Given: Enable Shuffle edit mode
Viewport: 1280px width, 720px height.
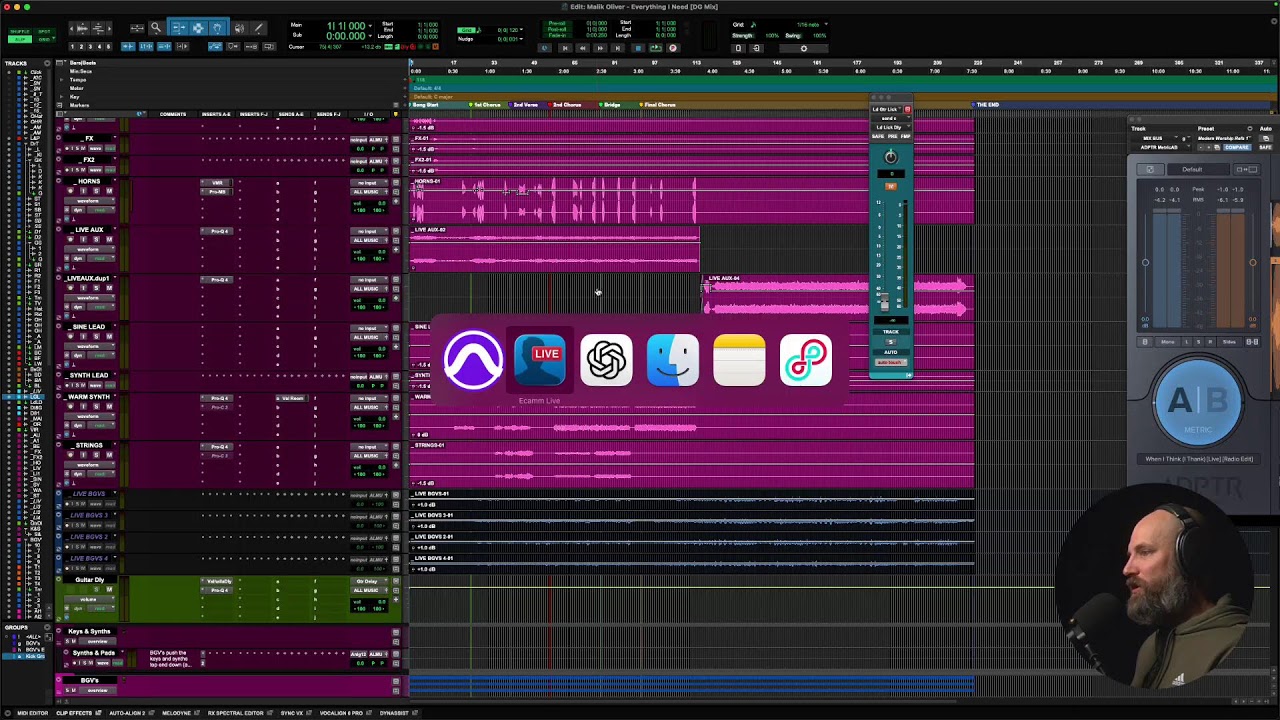Looking at the screenshot, I should [20, 33].
